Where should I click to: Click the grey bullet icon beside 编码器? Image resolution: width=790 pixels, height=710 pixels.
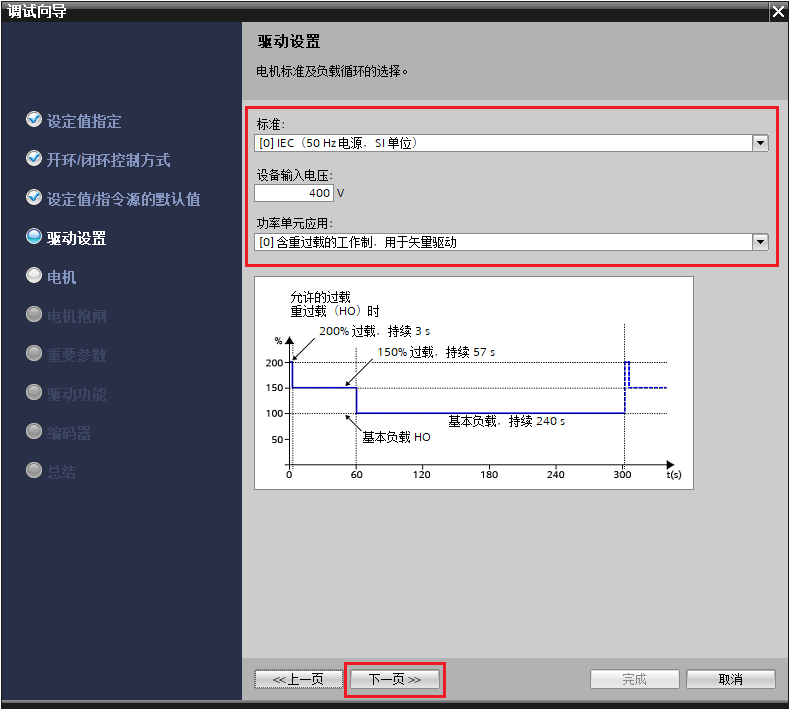pos(34,432)
